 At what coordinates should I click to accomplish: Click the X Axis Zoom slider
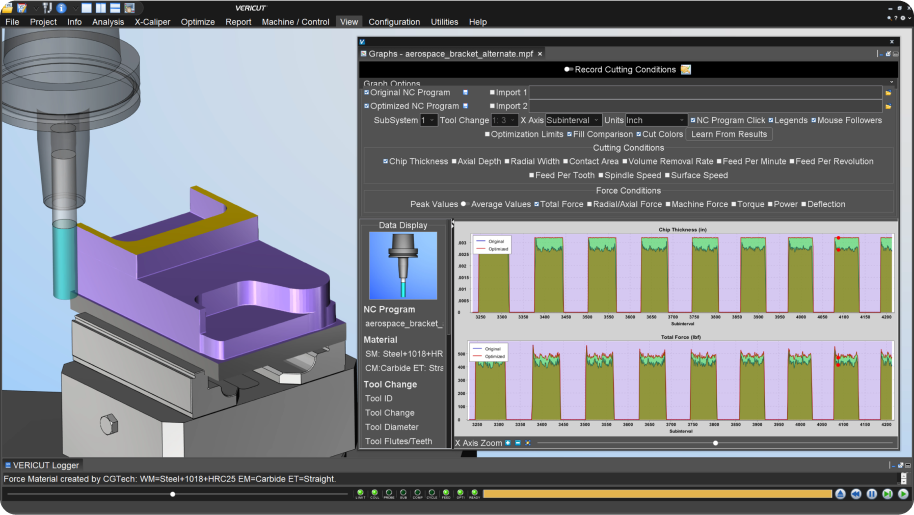click(x=715, y=442)
